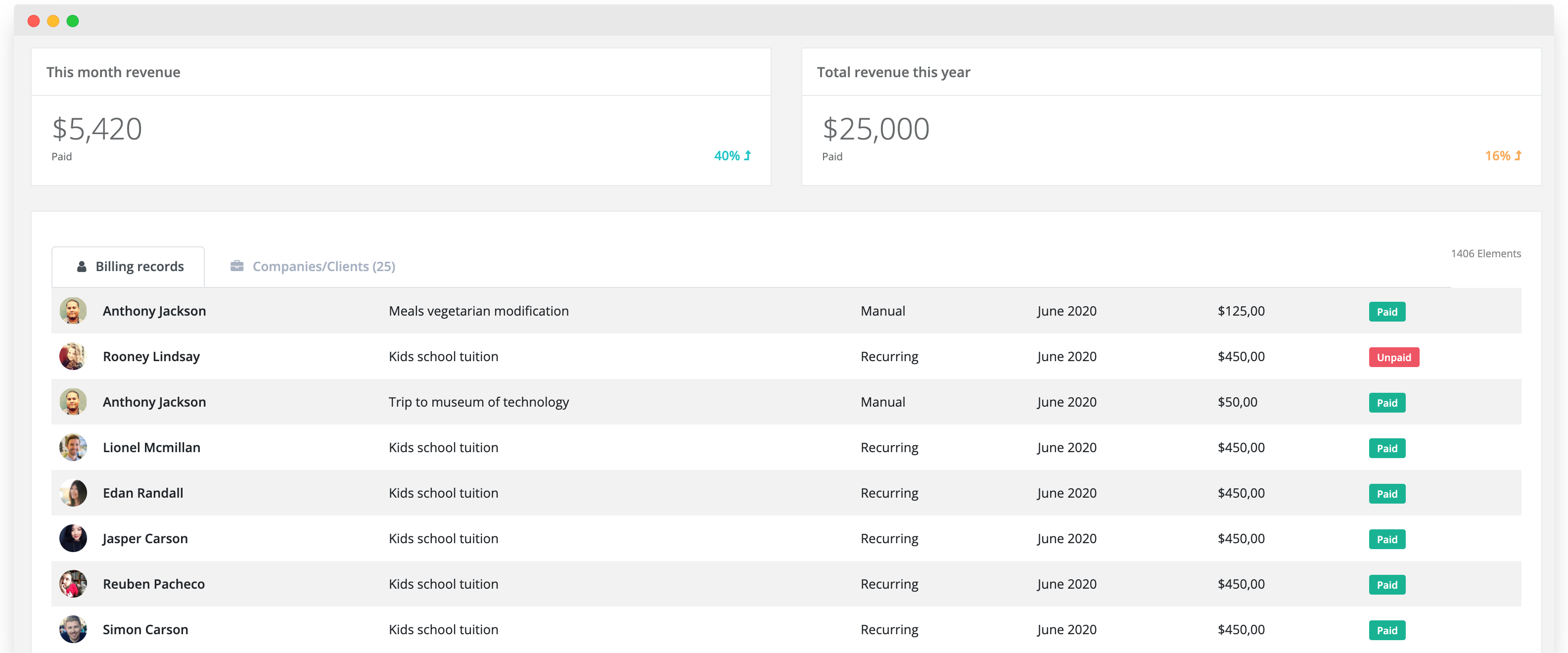Click Edan Randall's avatar

point(73,493)
